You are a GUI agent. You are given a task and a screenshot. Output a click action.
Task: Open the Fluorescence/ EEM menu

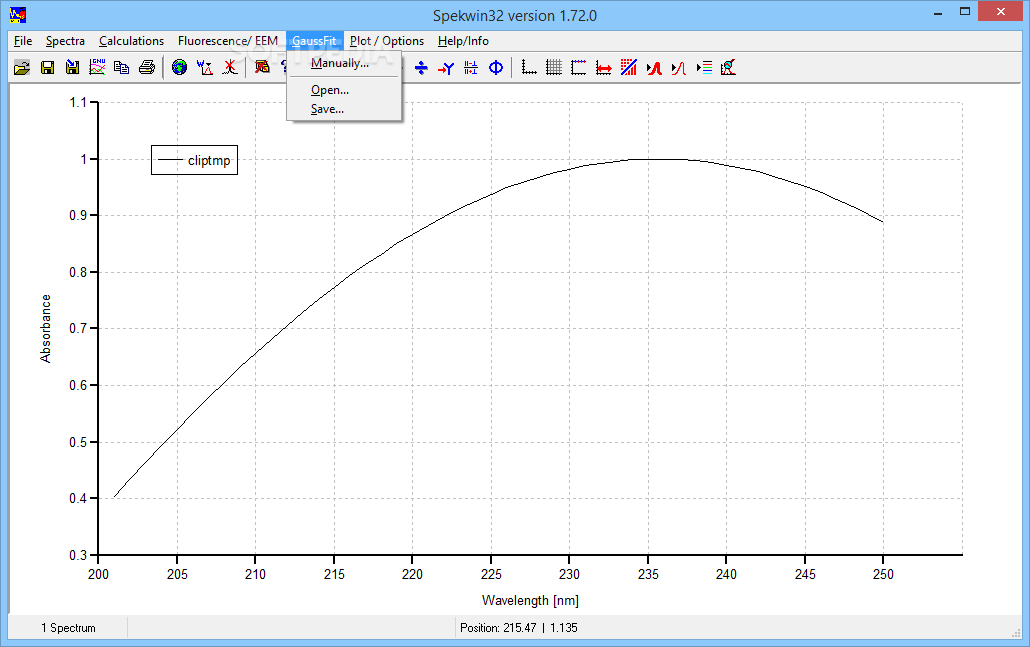pos(228,41)
